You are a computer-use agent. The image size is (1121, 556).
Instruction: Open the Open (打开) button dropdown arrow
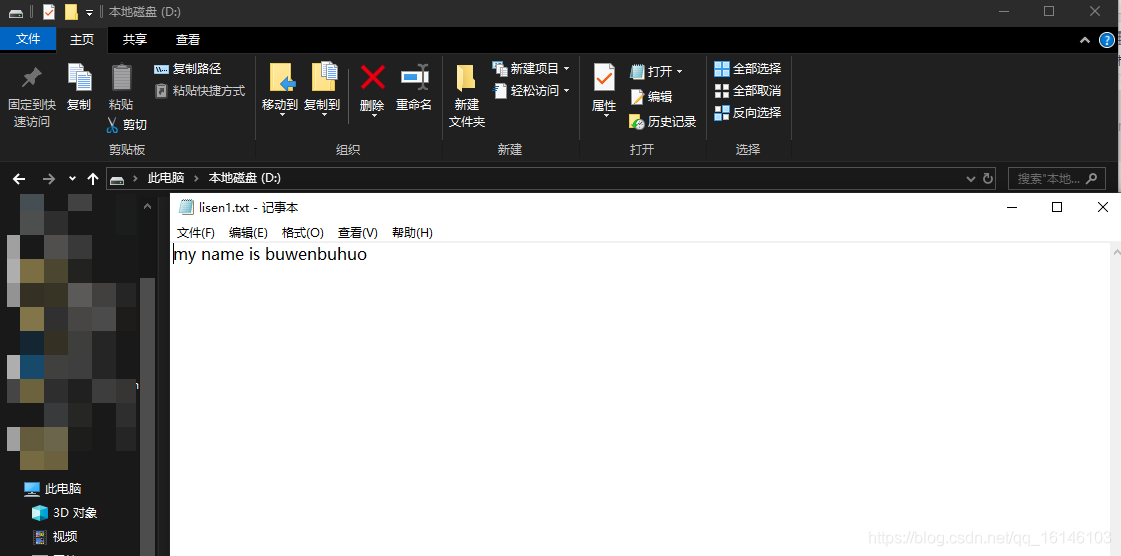click(679, 71)
